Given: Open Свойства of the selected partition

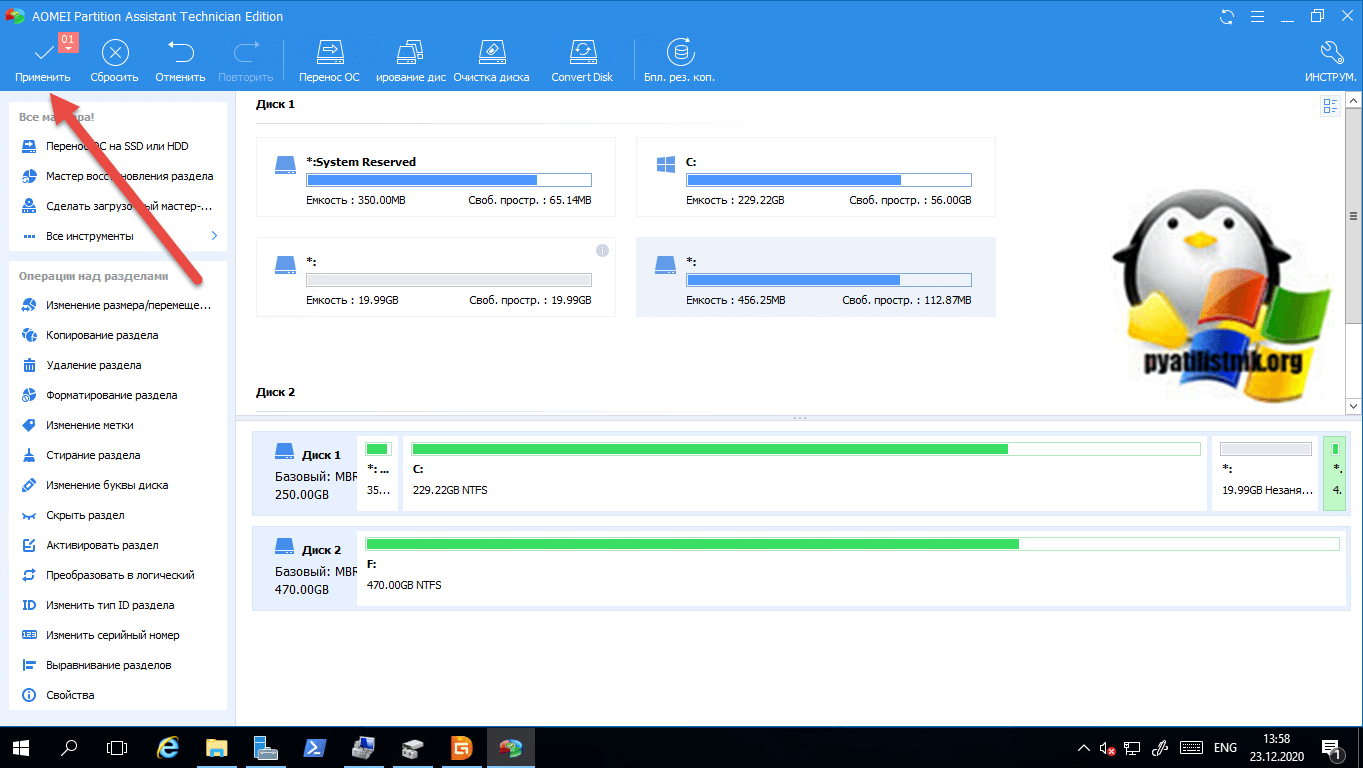Looking at the screenshot, I should (x=70, y=695).
